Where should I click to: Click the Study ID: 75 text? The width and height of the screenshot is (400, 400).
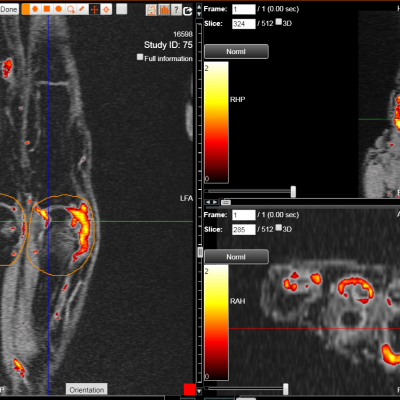click(x=168, y=45)
